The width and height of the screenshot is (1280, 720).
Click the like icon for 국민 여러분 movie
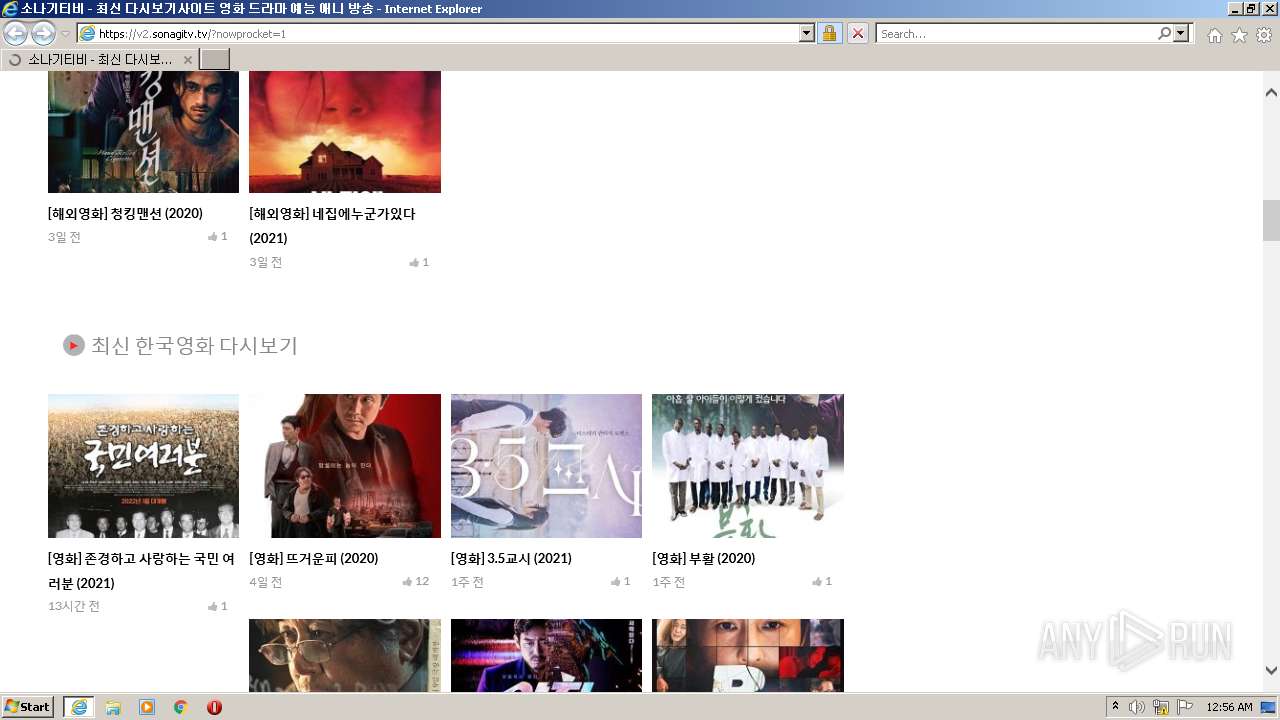[213, 606]
